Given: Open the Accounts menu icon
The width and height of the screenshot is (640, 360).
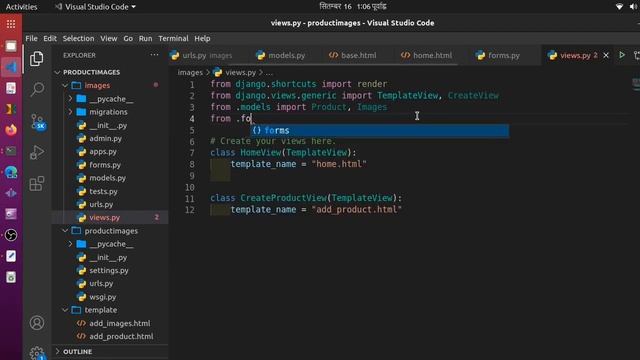Looking at the screenshot, I should tap(37, 323).
